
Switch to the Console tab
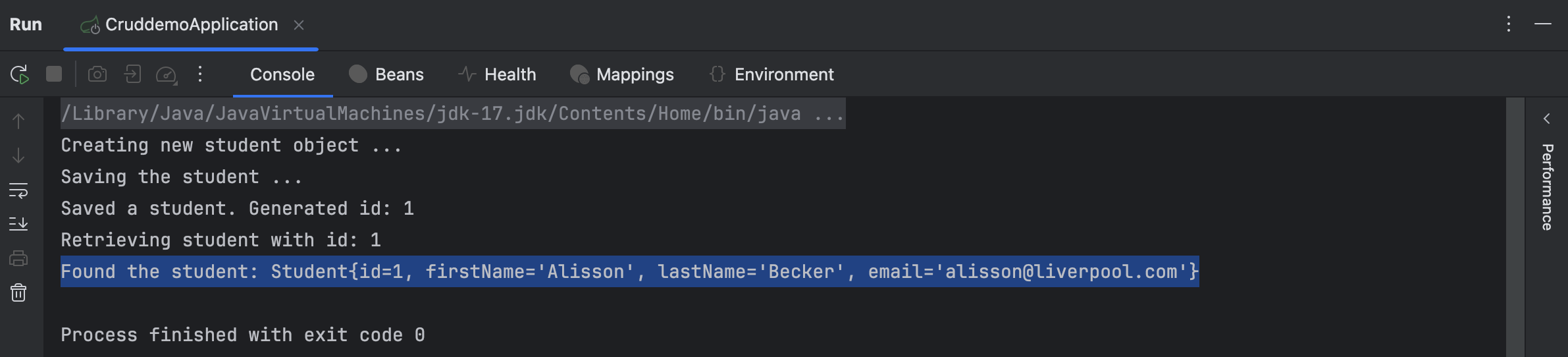point(282,74)
